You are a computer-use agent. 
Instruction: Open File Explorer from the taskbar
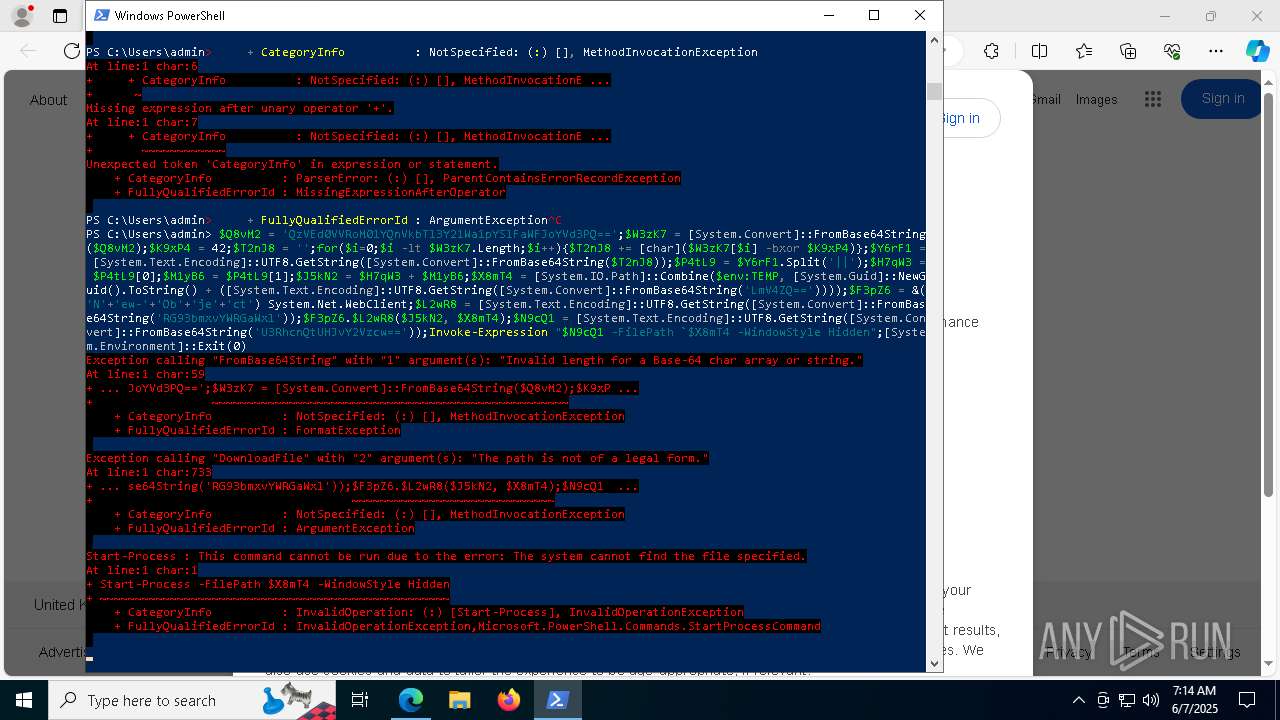[x=459, y=700]
